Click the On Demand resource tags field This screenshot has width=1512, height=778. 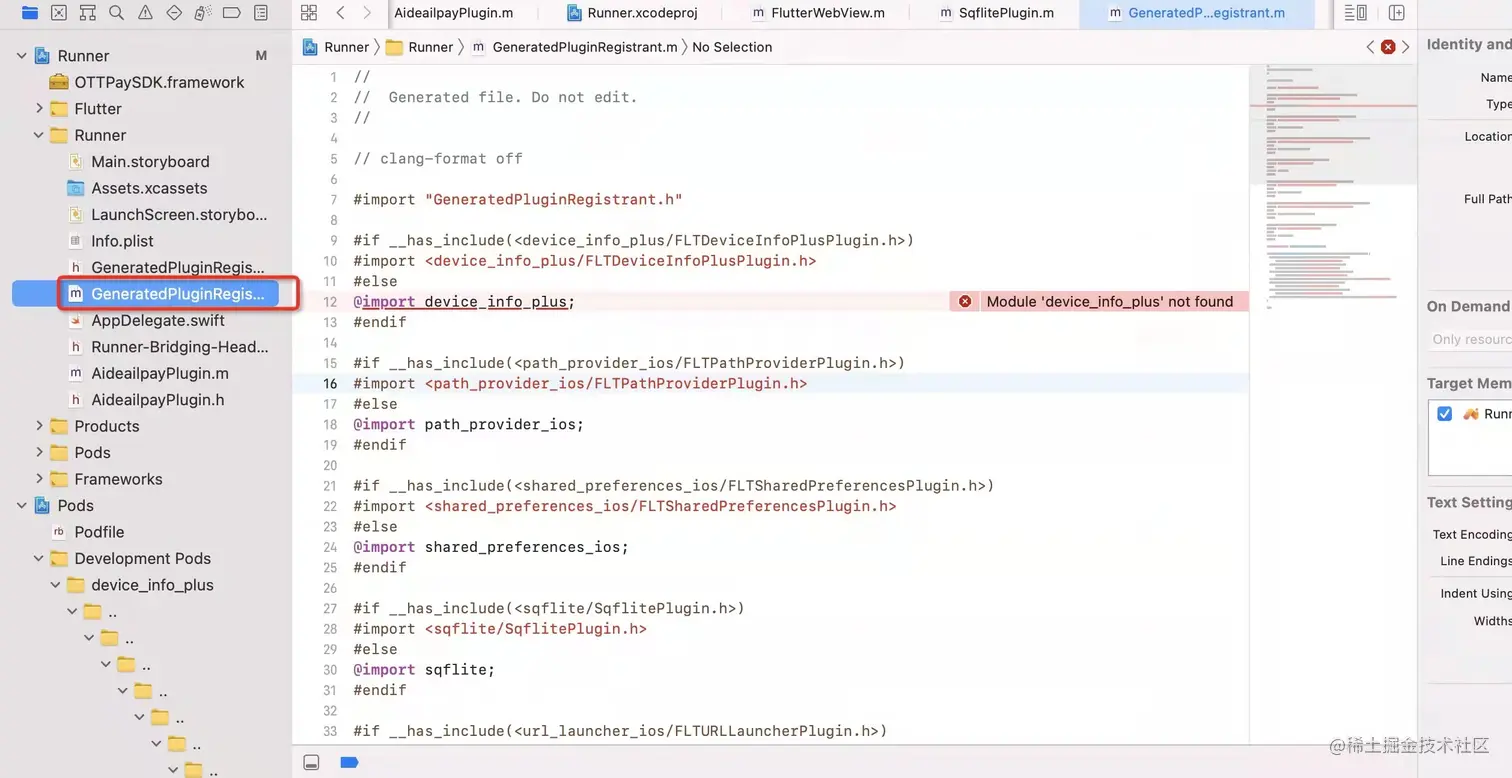pos(1470,339)
